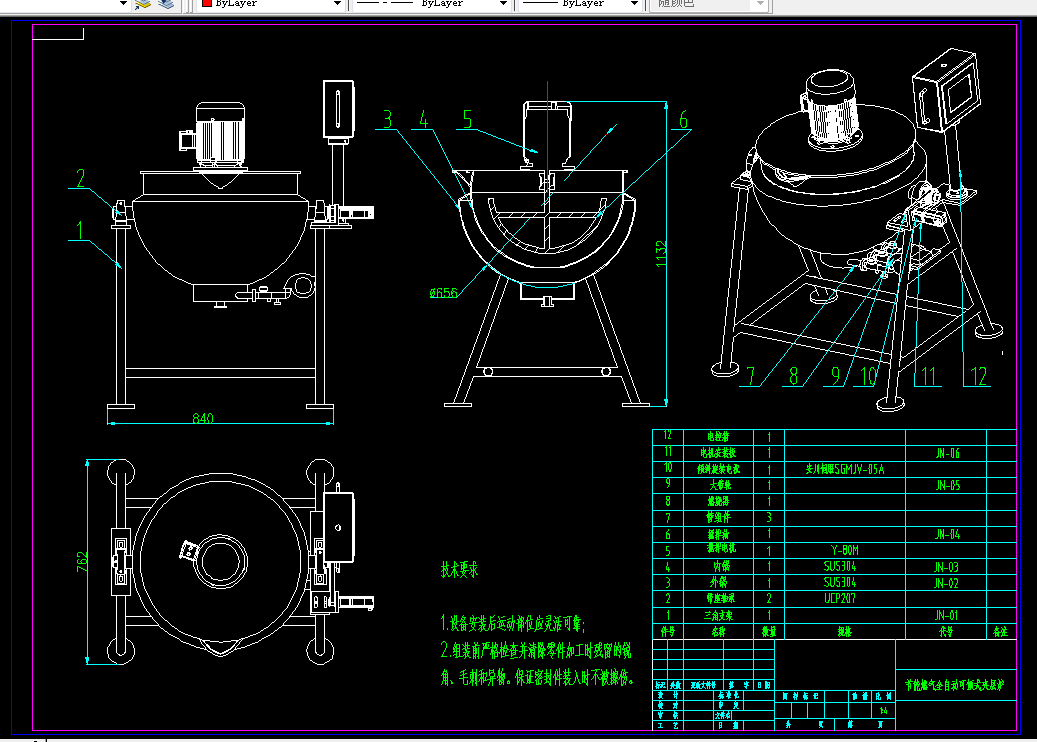The image size is (1037, 742).
Task: Select the JN-02 cell in parts table
Action: pos(946,583)
